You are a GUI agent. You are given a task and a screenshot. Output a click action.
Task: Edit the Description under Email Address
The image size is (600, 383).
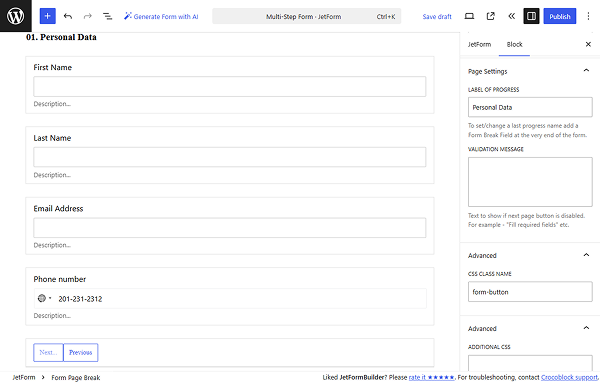52,245
